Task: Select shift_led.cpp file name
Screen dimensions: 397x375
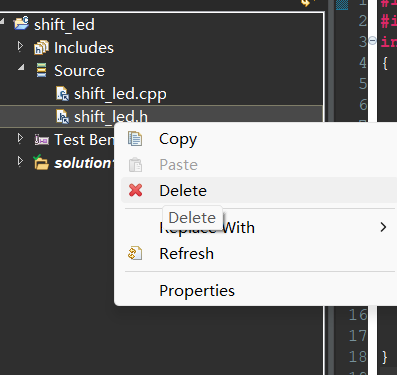Action: [x=120, y=94]
